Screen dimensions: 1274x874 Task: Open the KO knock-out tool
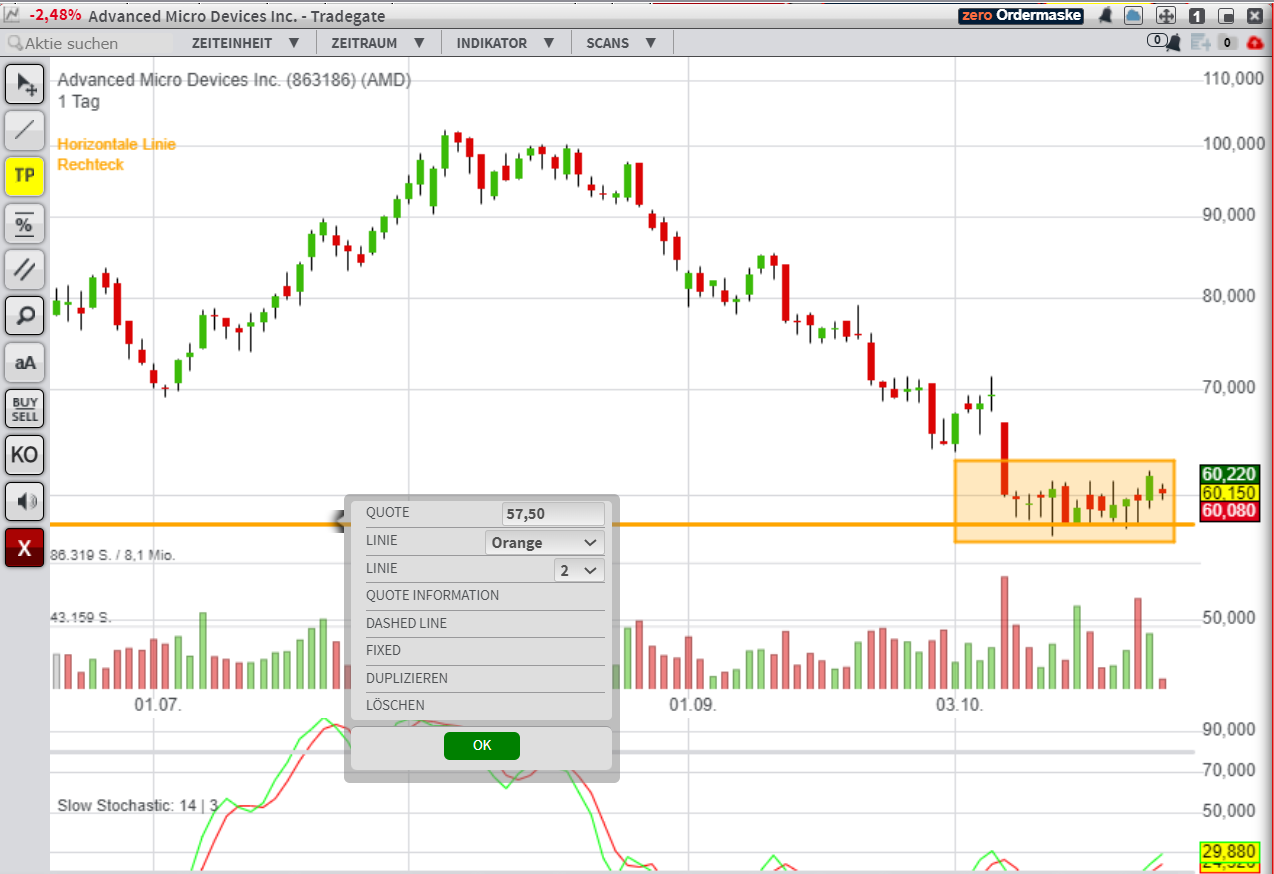pos(24,455)
